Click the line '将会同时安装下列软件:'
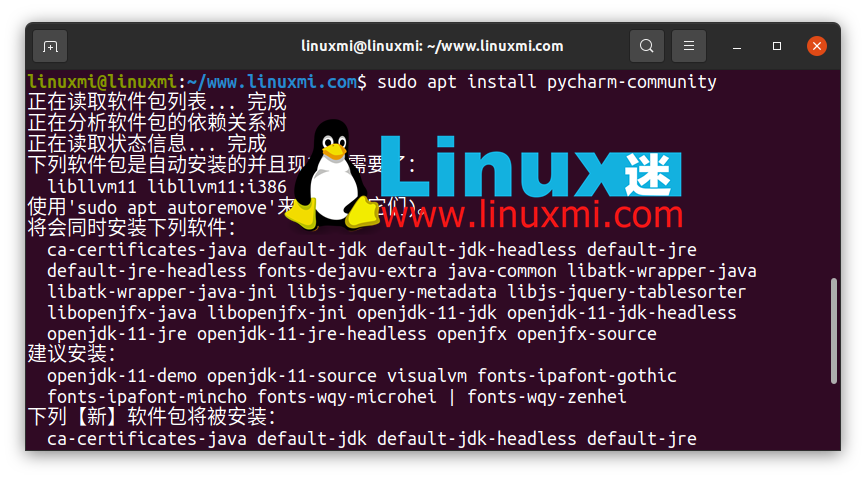866x479 pixels. (132, 228)
